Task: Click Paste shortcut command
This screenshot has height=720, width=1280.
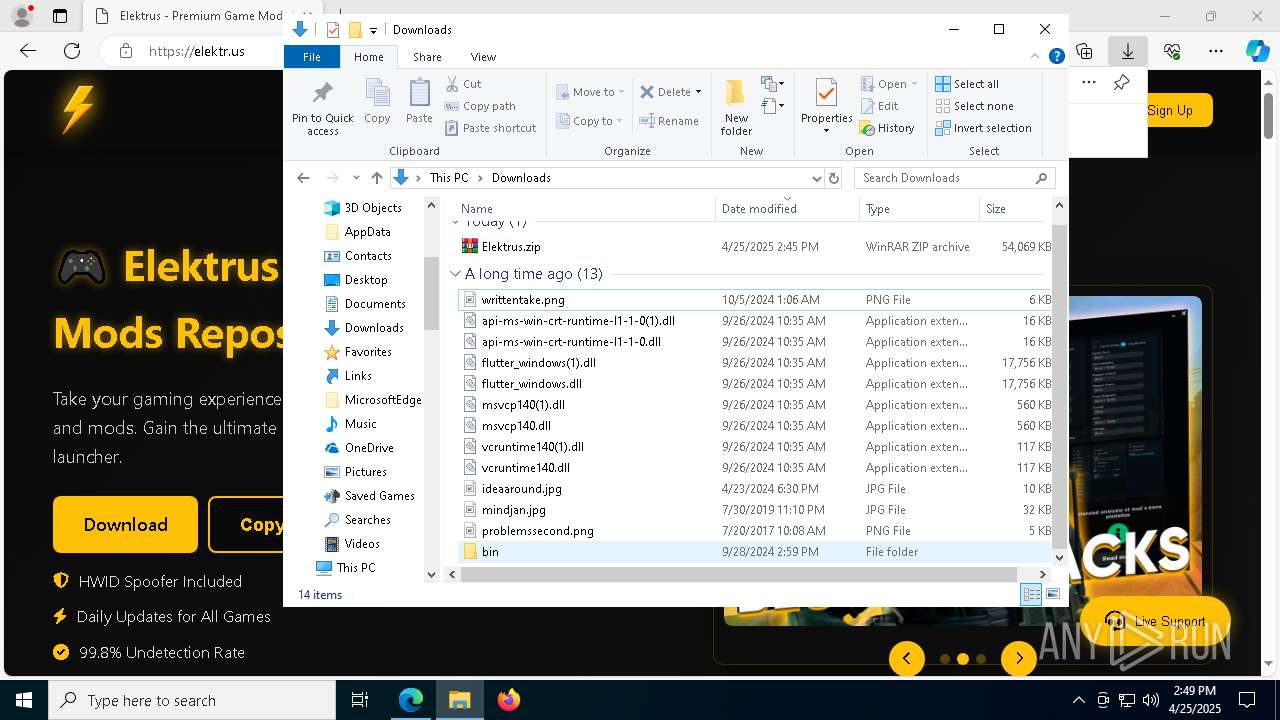Action: point(491,128)
